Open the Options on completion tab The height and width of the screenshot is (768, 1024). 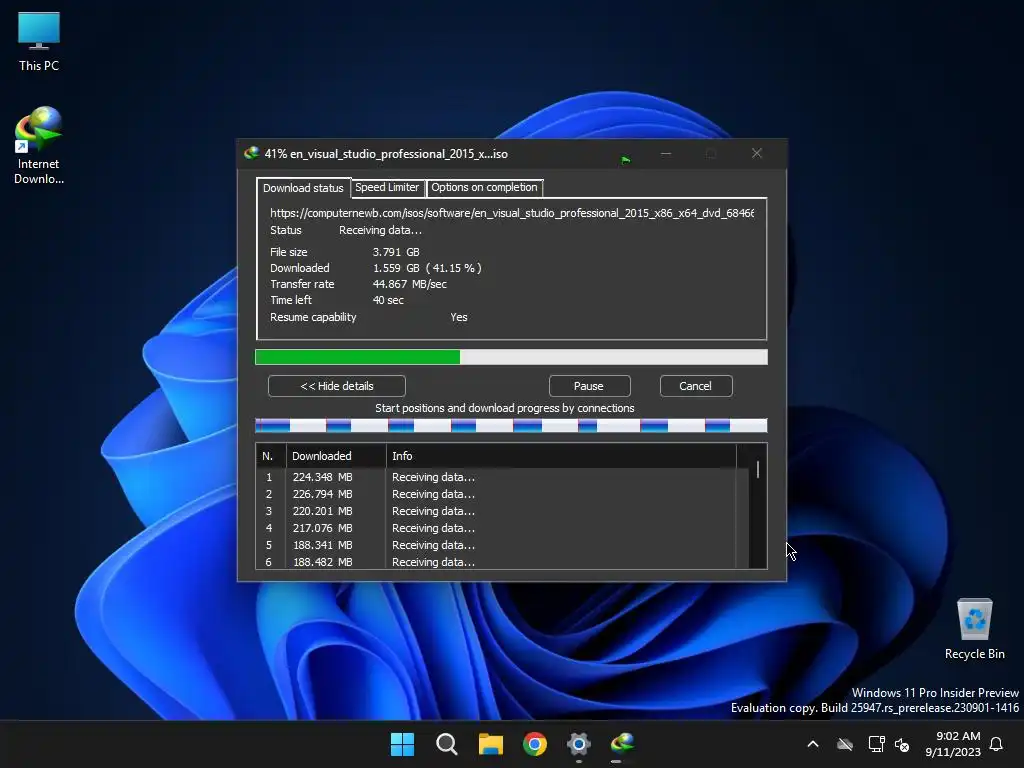[484, 187]
